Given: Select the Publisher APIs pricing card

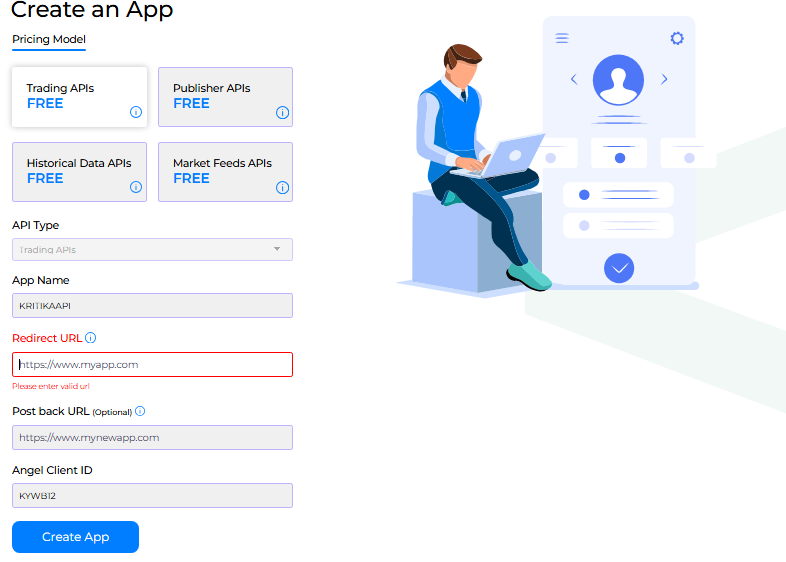Looking at the screenshot, I should pyautogui.click(x=226, y=97).
